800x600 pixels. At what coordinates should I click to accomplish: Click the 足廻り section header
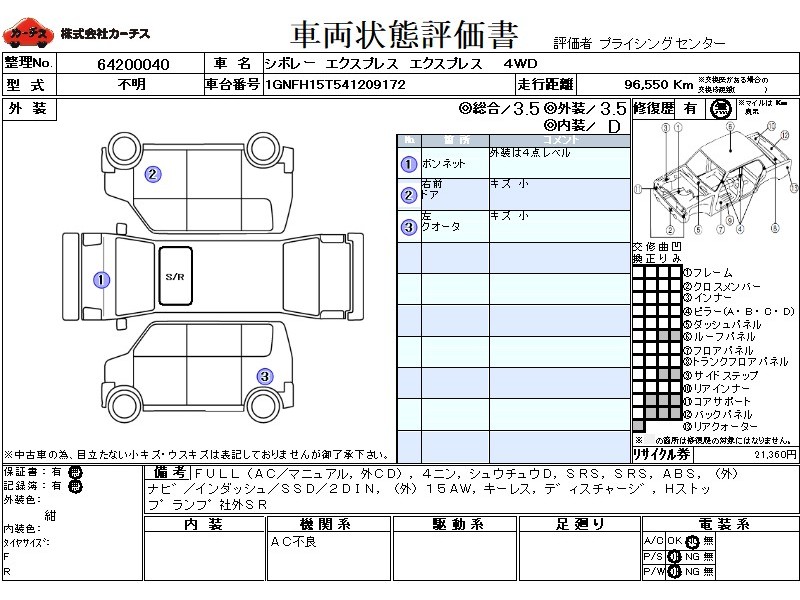580,524
